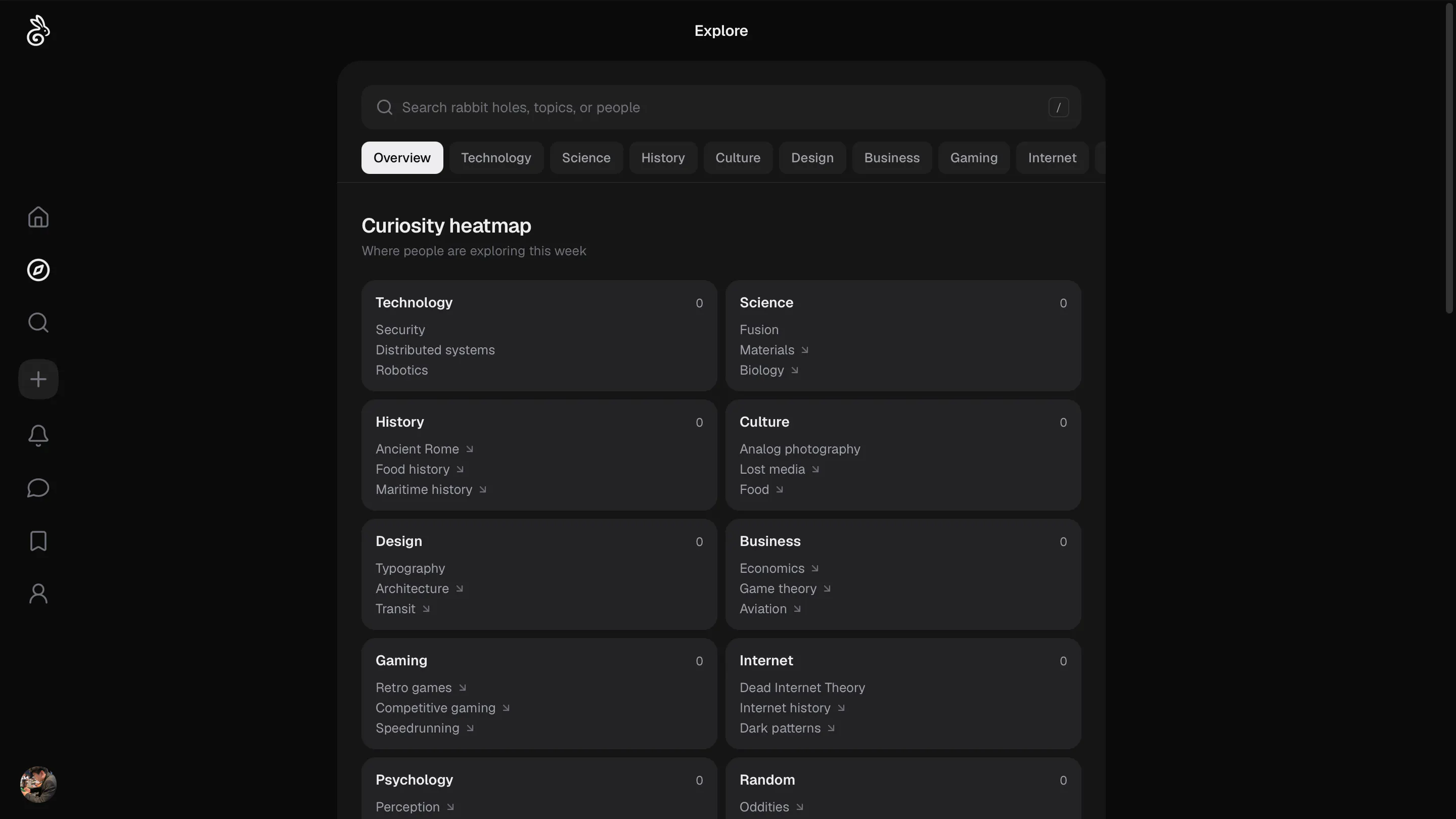Viewport: 1456px width, 819px height.
Task: Open messages chat bubble icon
Action: coord(38,488)
